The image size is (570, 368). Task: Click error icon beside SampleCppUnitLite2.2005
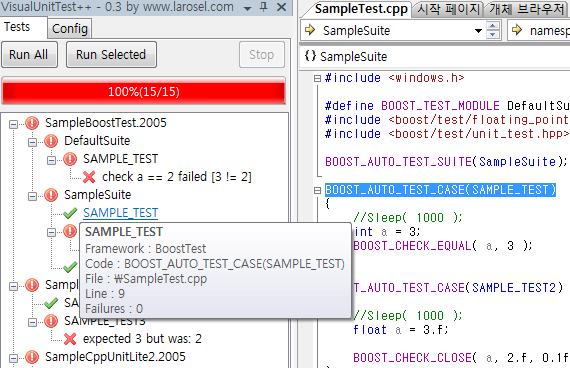tap(32, 357)
